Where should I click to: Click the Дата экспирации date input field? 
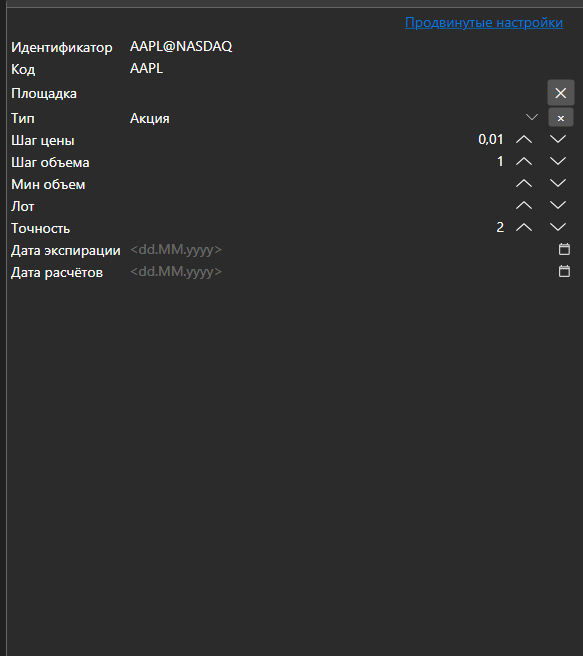pos(341,250)
